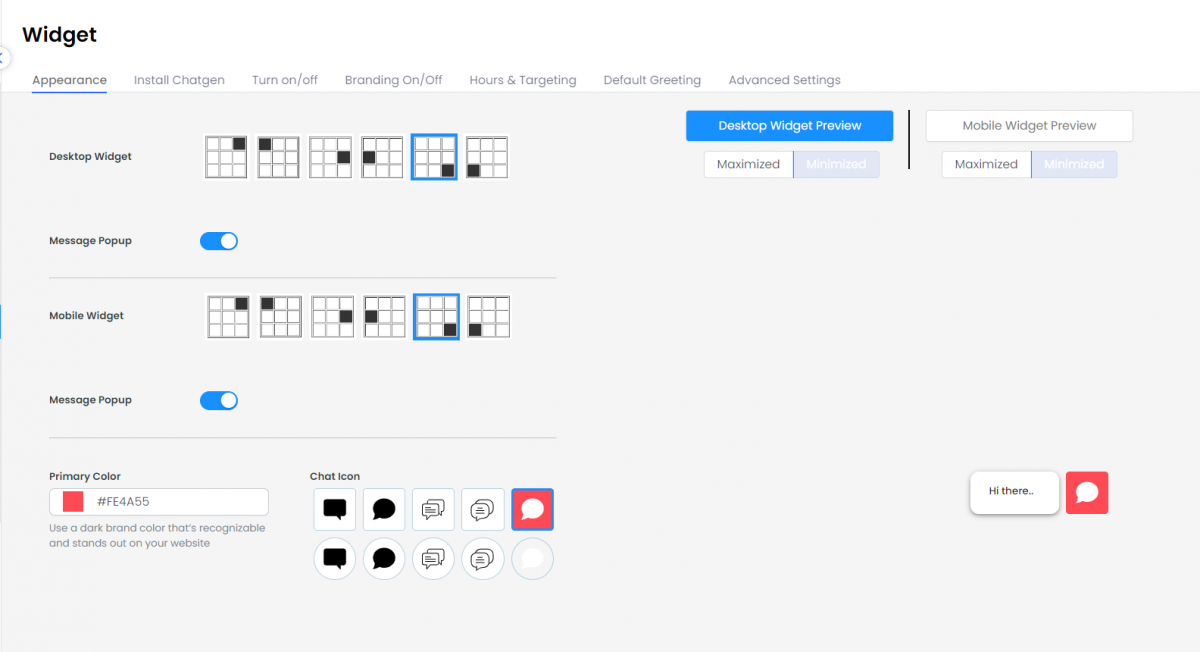Switch mobile preview to Minimized
Viewport: 1200px width, 652px height.
pos(1074,164)
